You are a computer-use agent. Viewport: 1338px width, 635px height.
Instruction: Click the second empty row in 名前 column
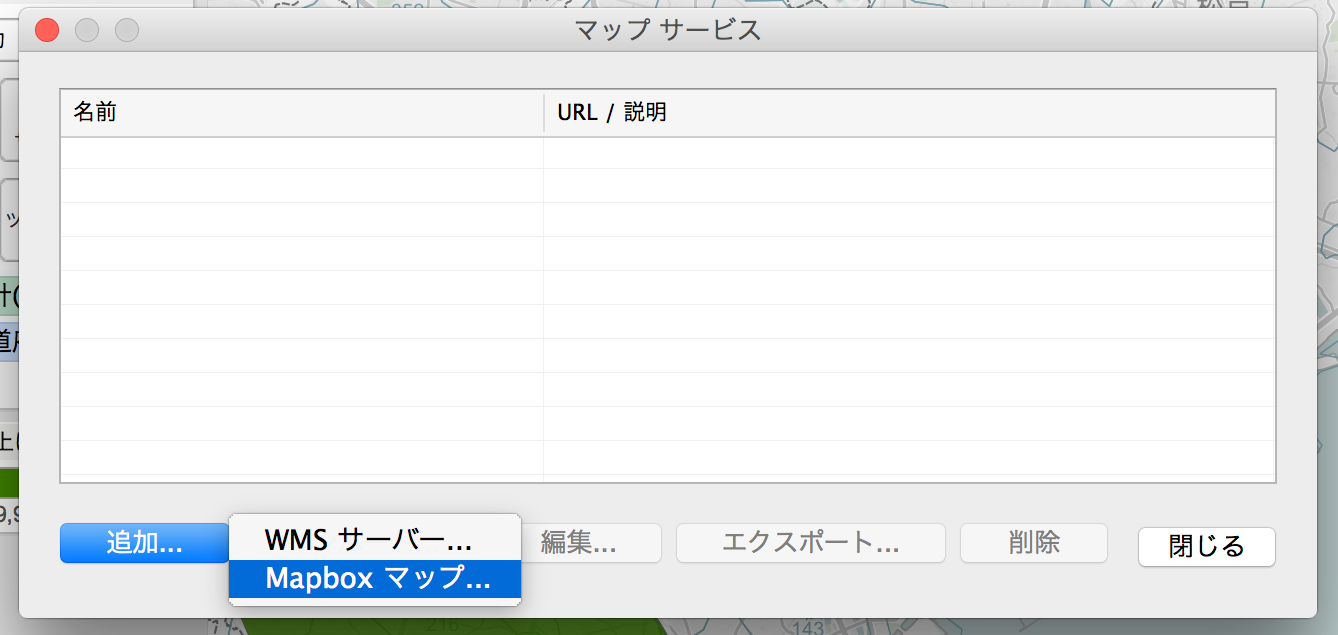tap(300, 186)
